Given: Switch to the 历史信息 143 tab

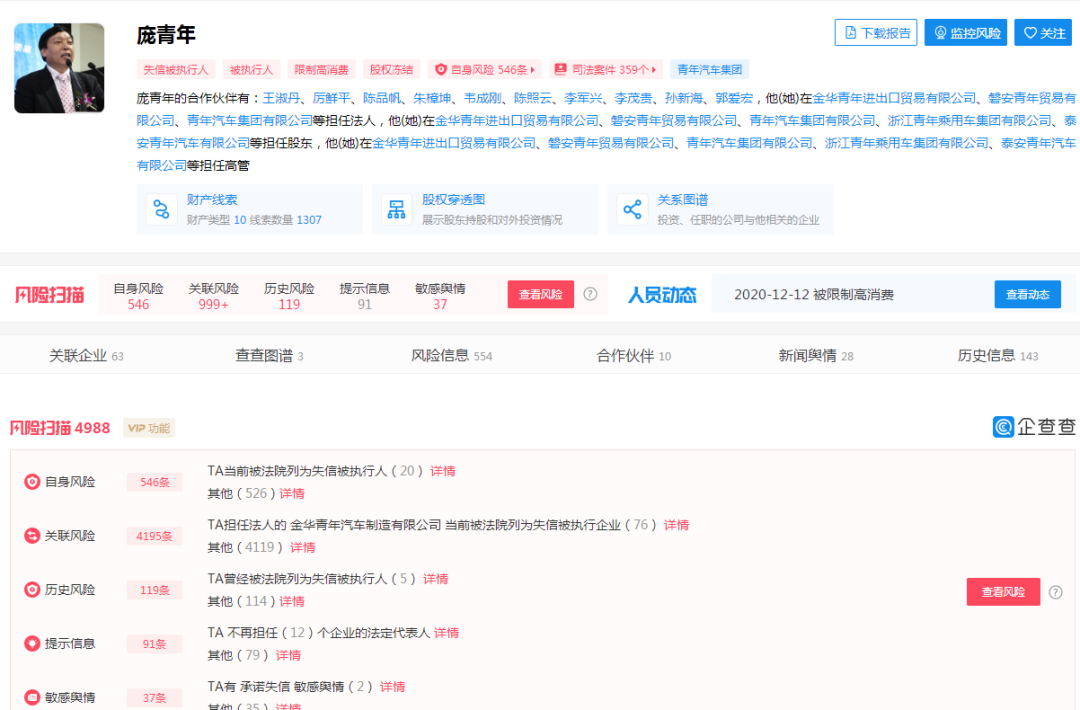Looking at the screenshot, I should (998, 355).
